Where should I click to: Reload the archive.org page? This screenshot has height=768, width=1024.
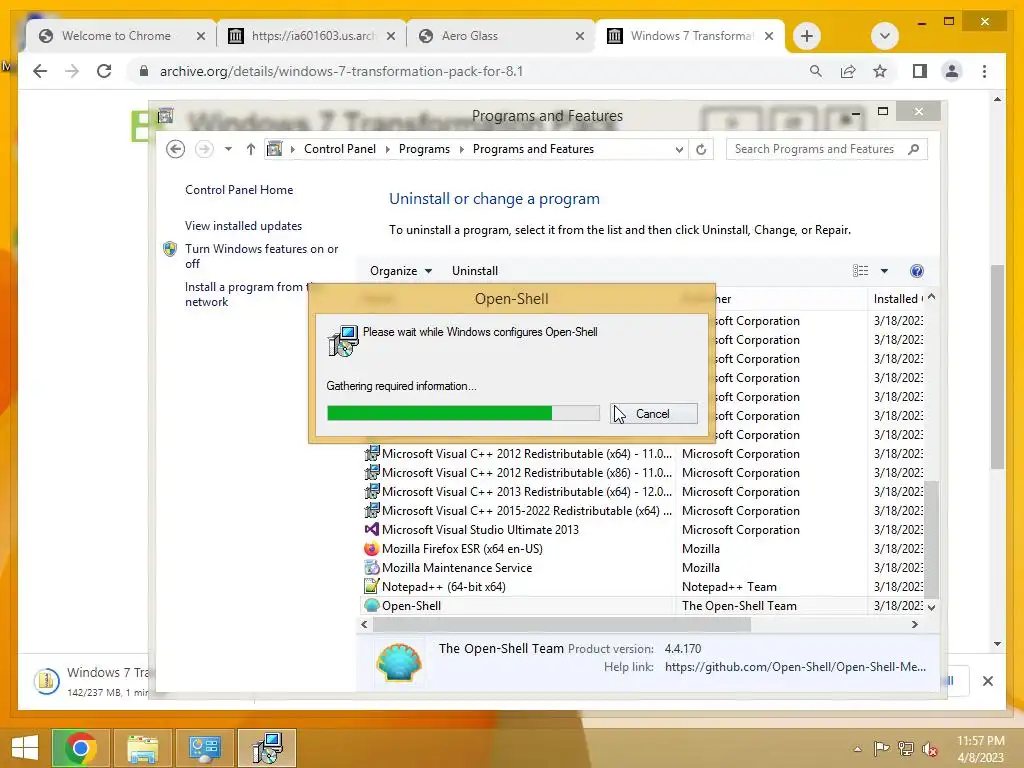click(104, 71)
